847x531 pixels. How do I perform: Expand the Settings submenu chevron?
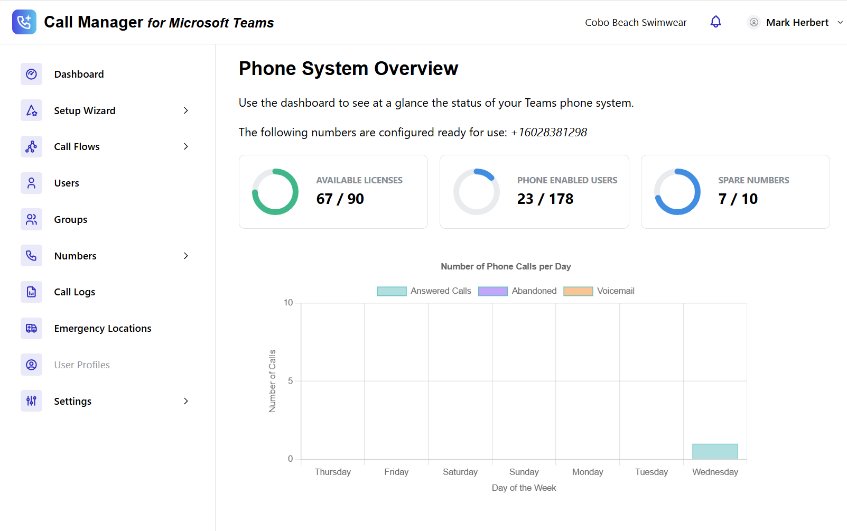[x=186, y=401]
